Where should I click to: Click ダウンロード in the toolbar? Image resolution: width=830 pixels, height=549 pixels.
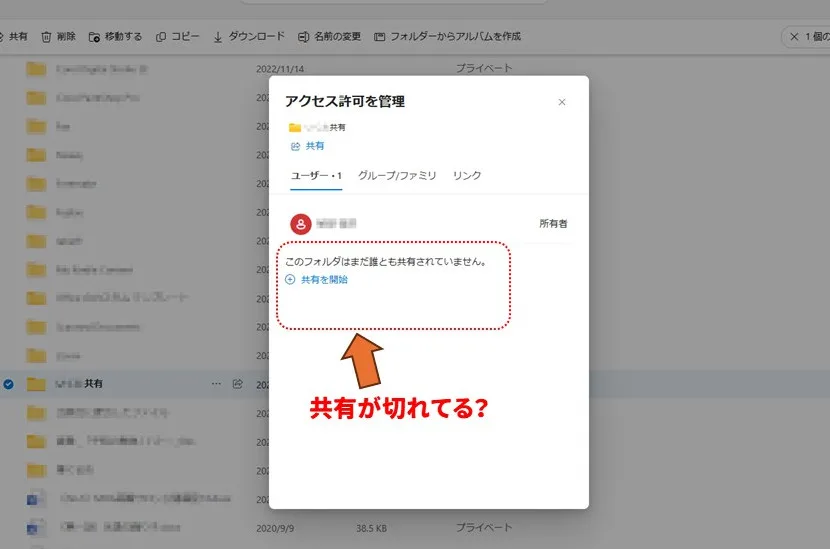[x=249, y=37]
